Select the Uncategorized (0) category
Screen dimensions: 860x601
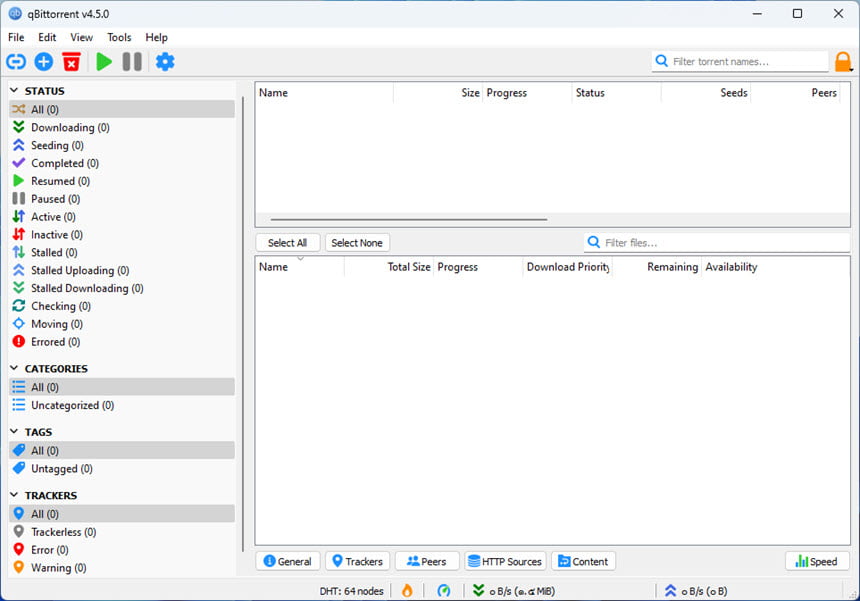click(122, 405)
